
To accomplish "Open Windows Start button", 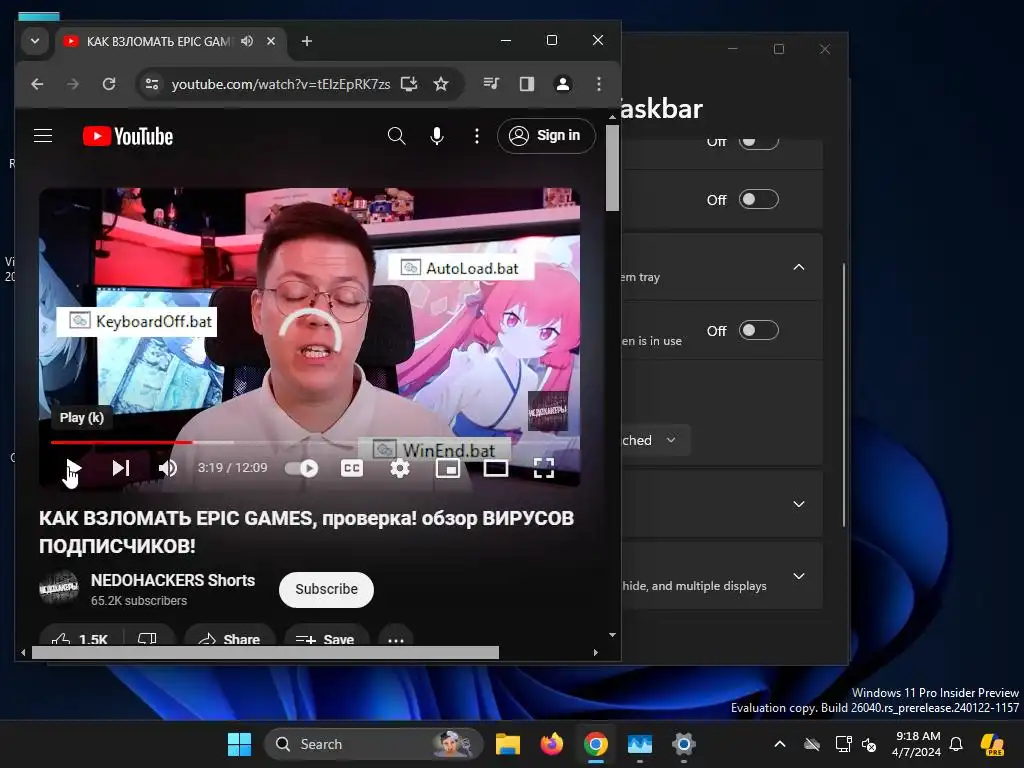I will tap(240, 744).
